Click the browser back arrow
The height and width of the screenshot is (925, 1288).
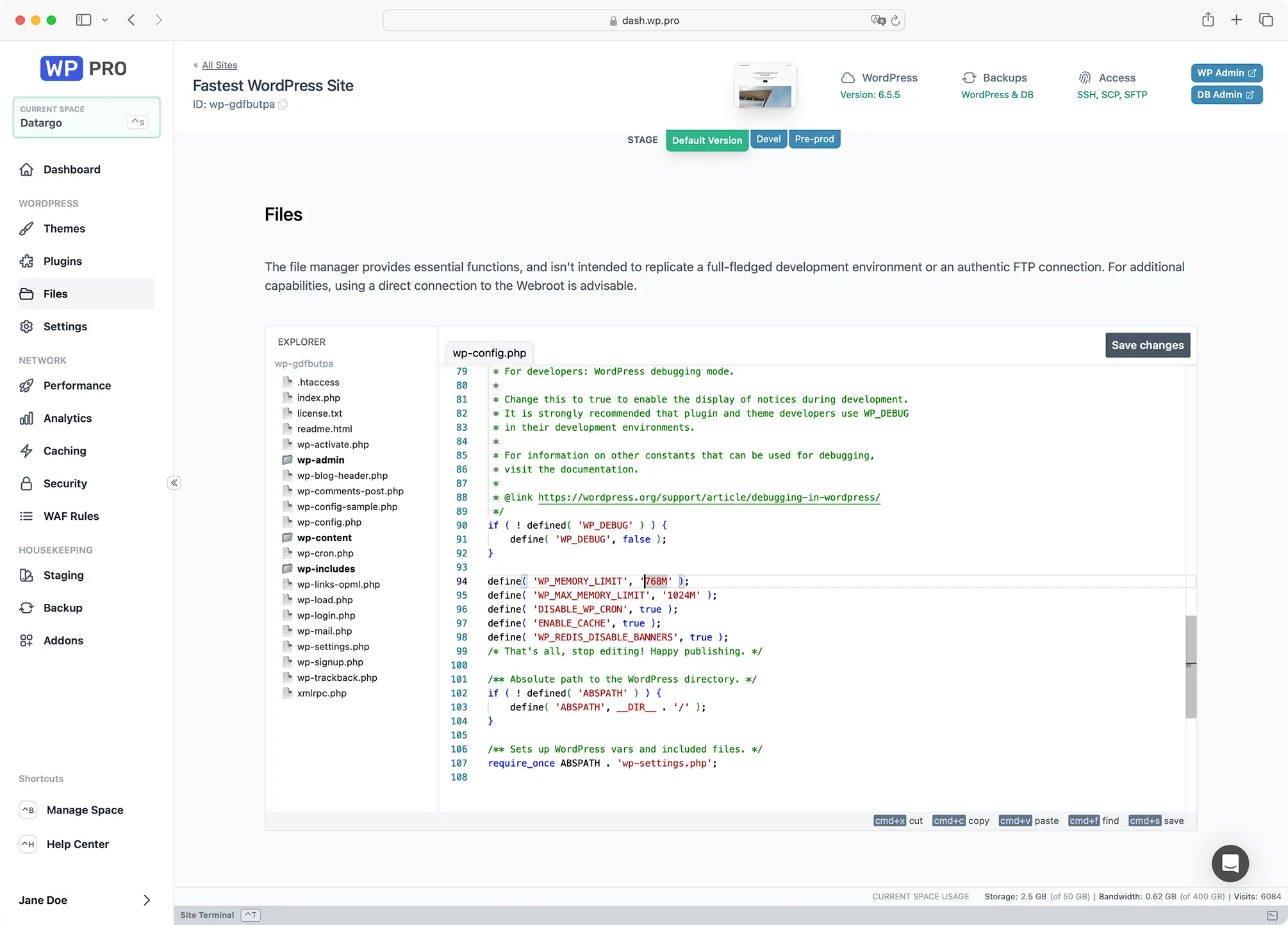[131, 20]
